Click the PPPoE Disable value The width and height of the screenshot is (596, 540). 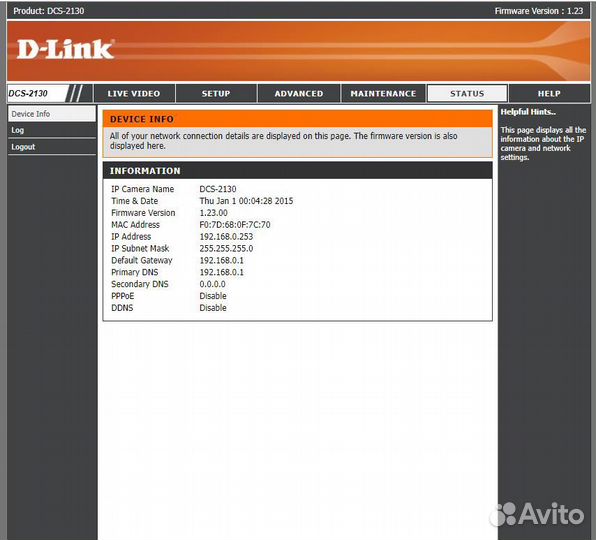click(x=213, y=296)
